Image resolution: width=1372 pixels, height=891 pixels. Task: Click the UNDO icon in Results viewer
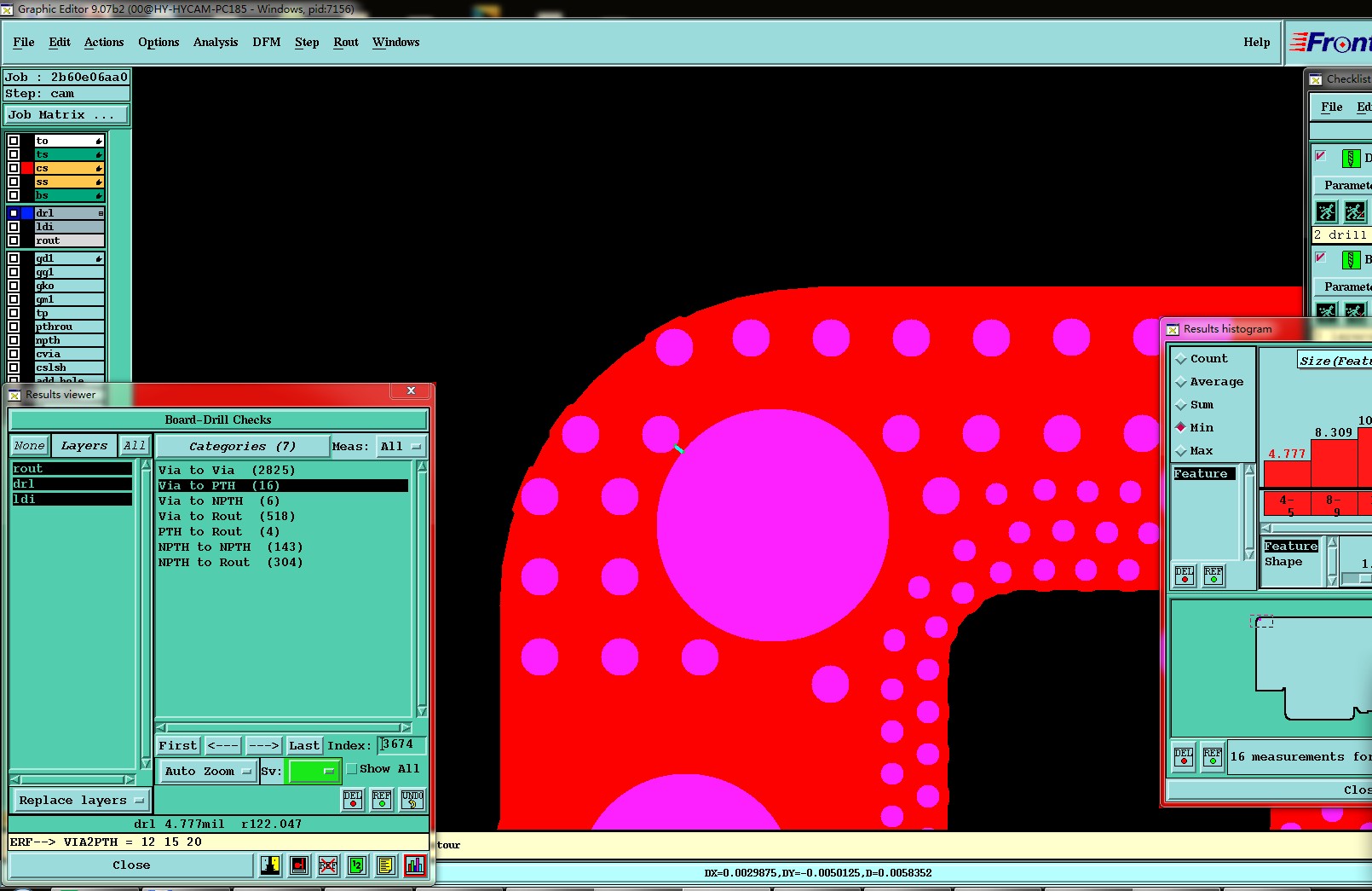(x=412, y=800)
